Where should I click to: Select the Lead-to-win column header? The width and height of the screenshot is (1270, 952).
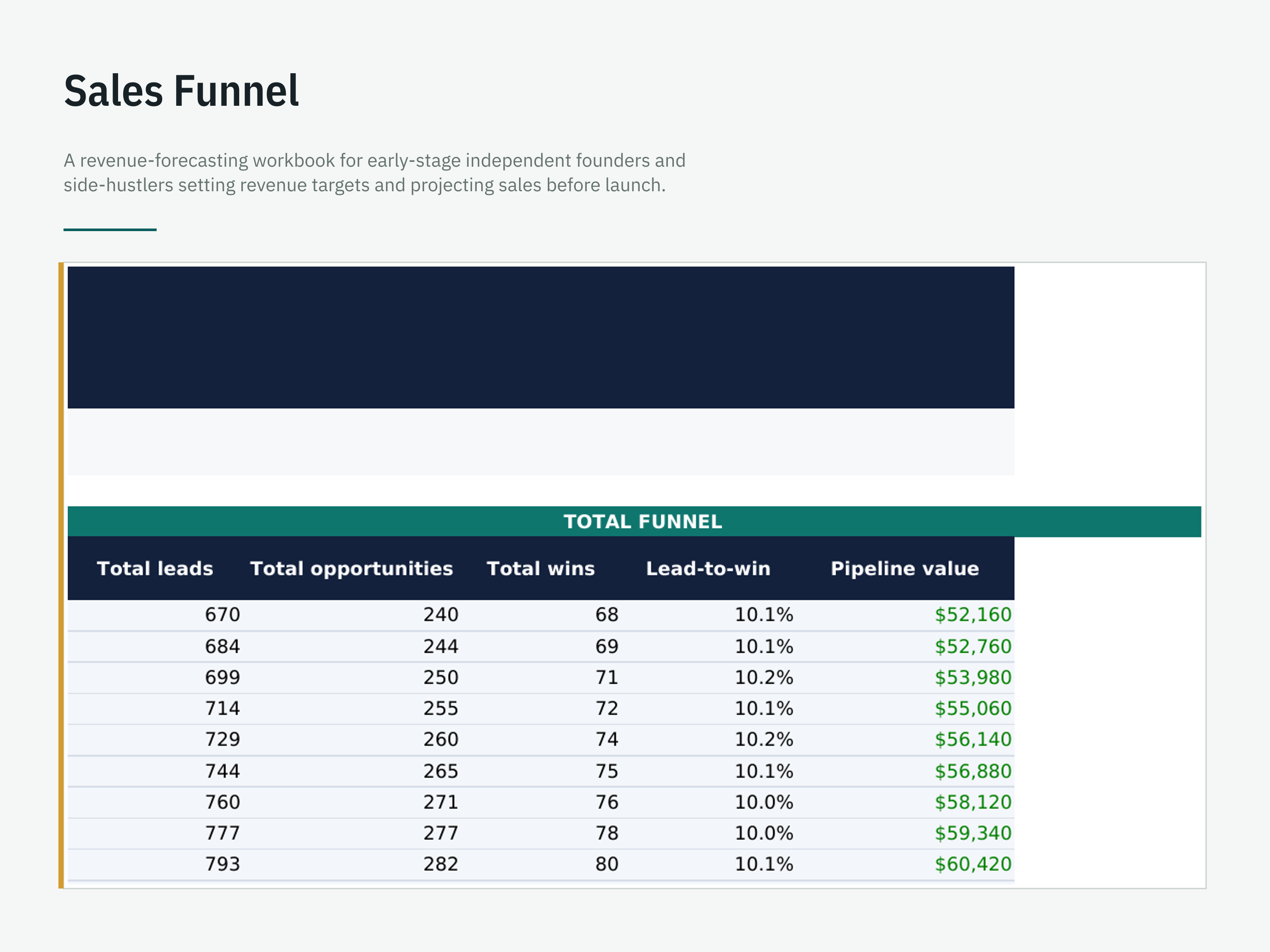708,568
